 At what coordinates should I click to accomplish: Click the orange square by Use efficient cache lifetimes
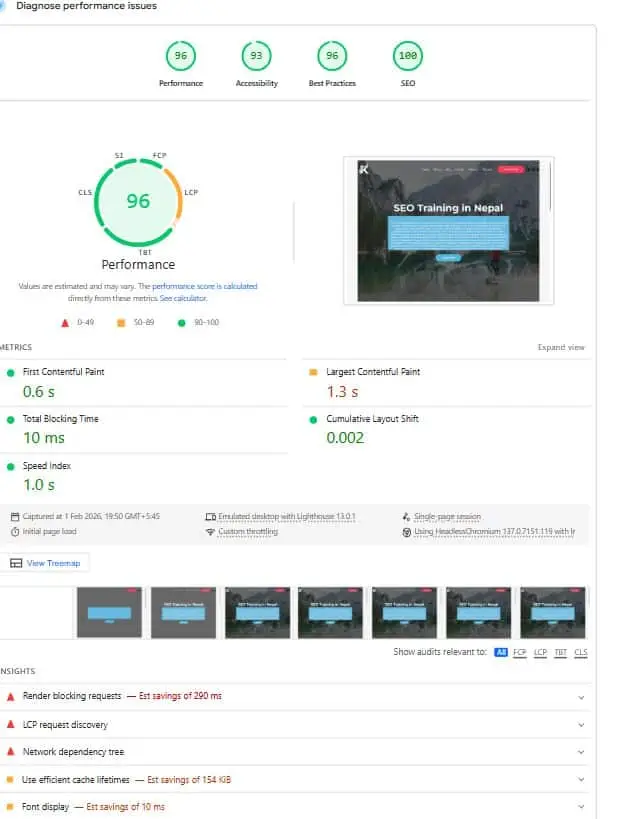click(9, 780)
